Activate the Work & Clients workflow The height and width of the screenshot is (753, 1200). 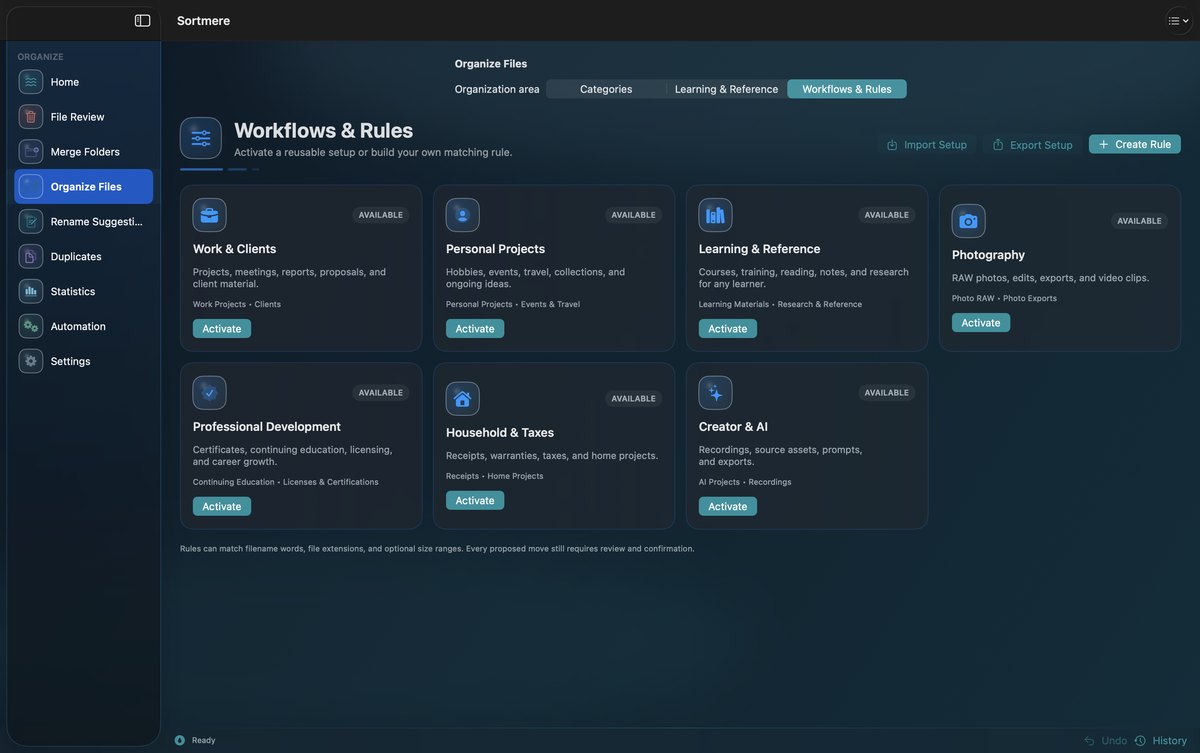[222, 329]
